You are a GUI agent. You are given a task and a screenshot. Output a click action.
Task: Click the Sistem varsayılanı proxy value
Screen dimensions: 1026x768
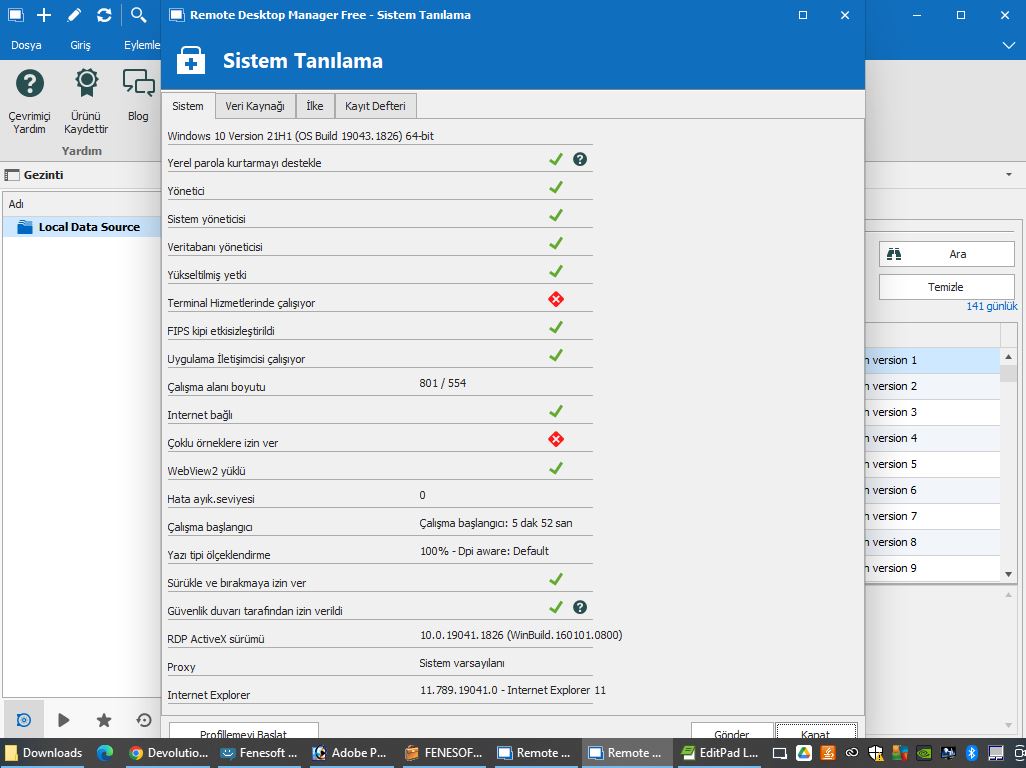point(462,663)
